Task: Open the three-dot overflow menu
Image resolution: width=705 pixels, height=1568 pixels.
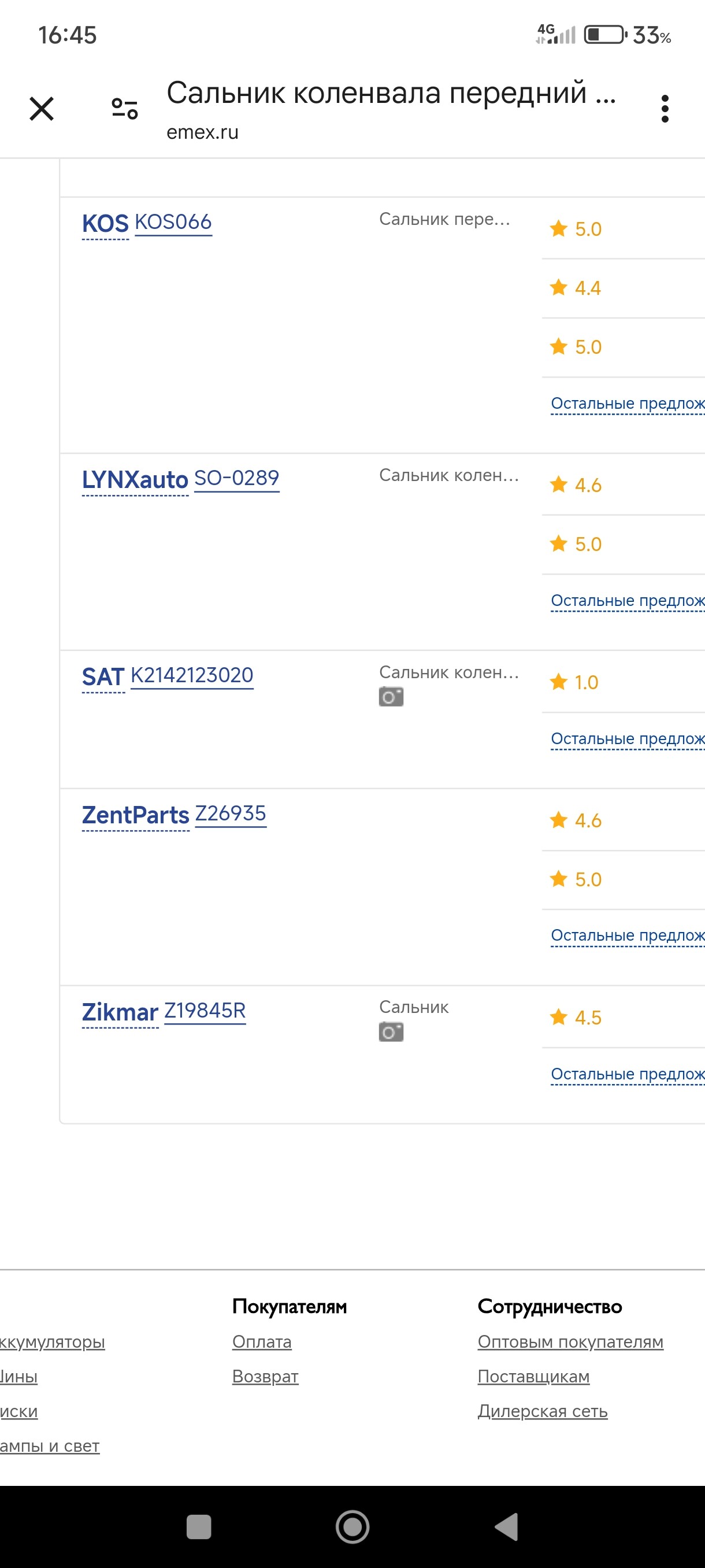Action: pos(665,109)
